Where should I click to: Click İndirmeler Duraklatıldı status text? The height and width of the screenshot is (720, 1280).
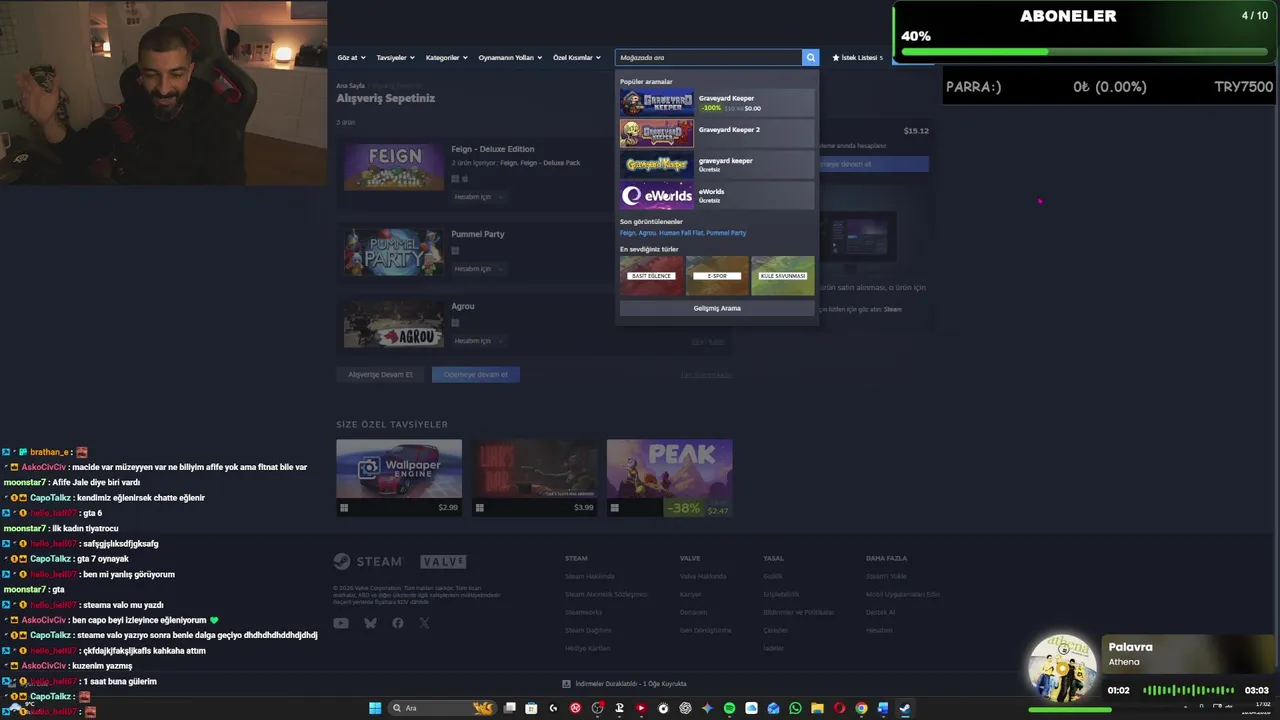630,684
